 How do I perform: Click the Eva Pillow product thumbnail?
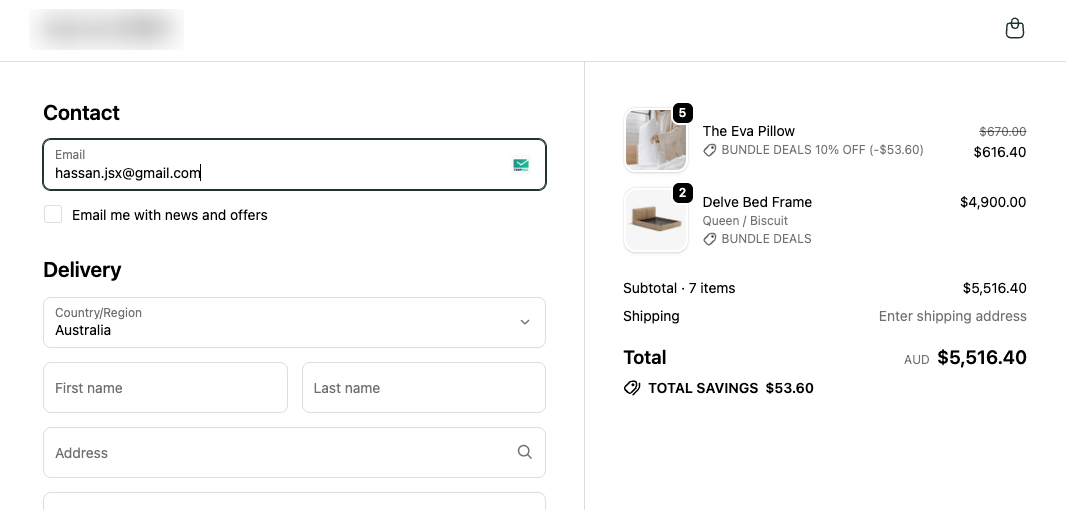(x=655, y=139)
